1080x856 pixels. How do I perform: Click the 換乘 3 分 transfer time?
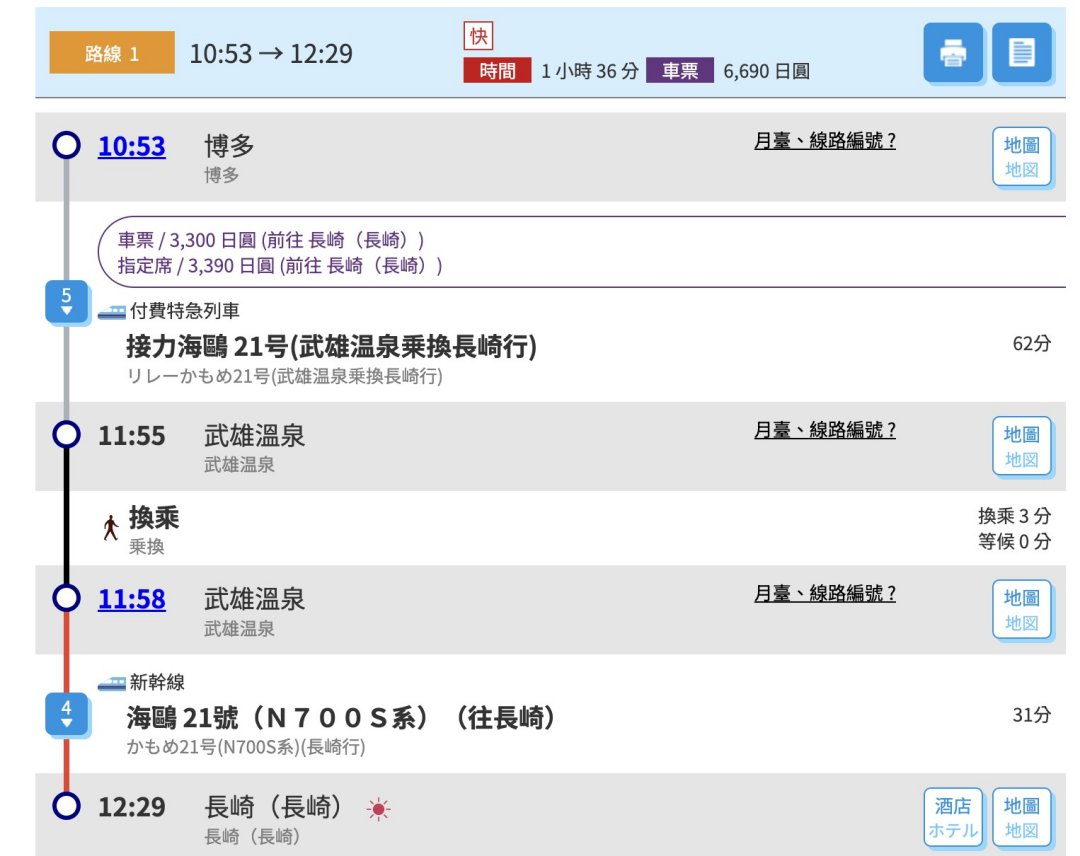[x=1015, y=516]
